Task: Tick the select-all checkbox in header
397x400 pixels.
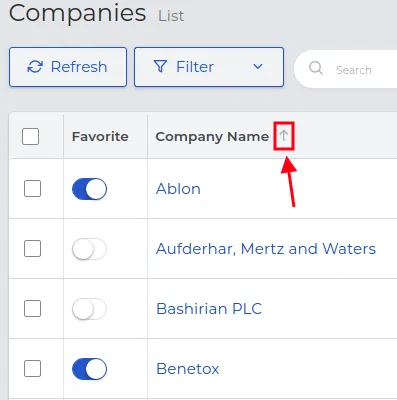Action: [x=30, y=136]
